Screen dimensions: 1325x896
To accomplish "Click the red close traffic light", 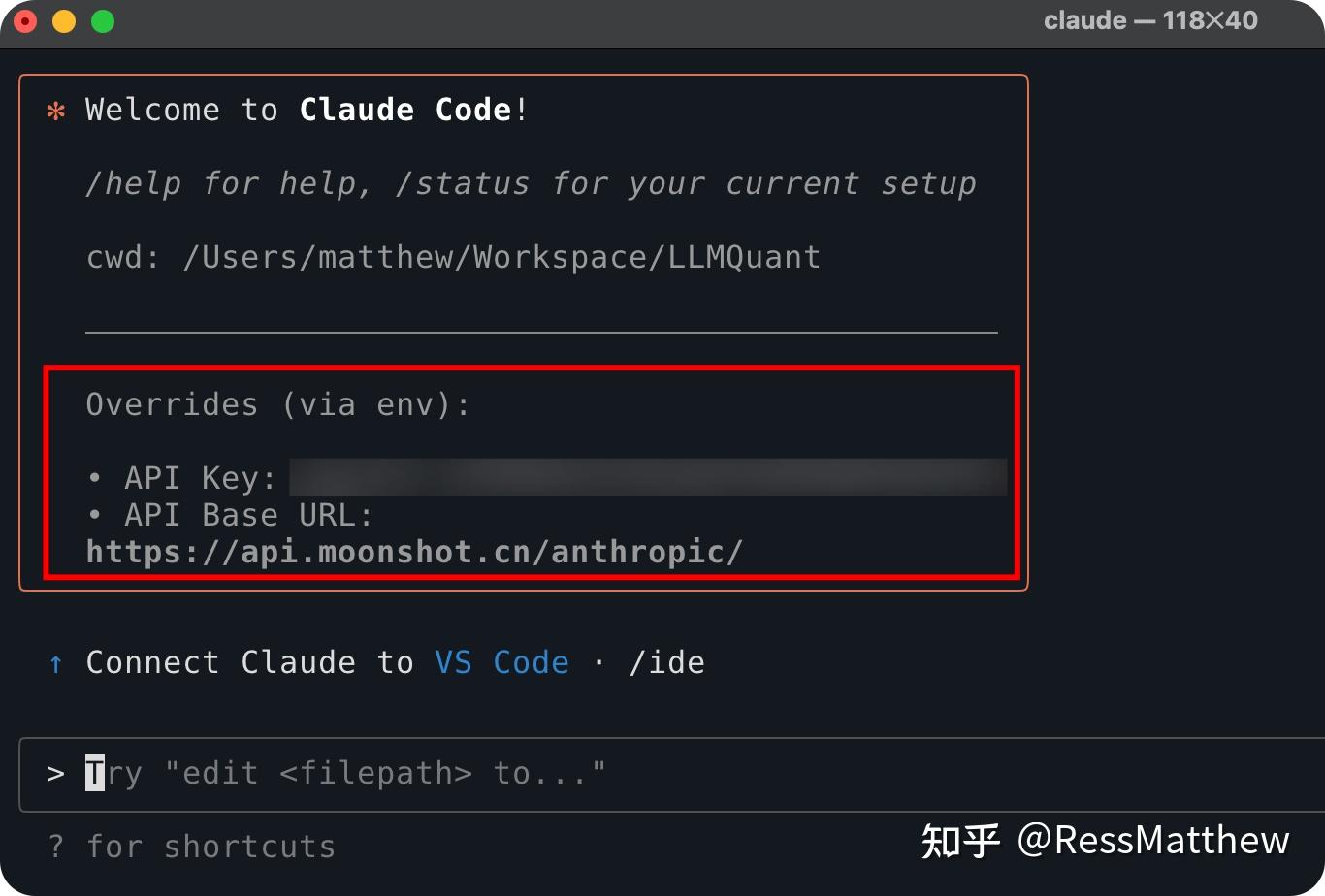I will pyautogui.click(x=23, y=20).
